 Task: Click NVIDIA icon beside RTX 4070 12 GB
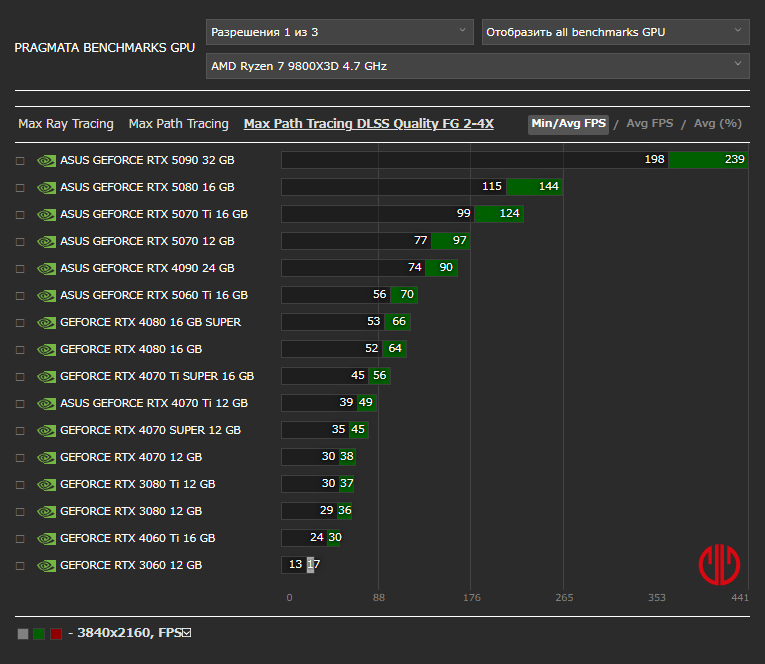pos(46,457)
